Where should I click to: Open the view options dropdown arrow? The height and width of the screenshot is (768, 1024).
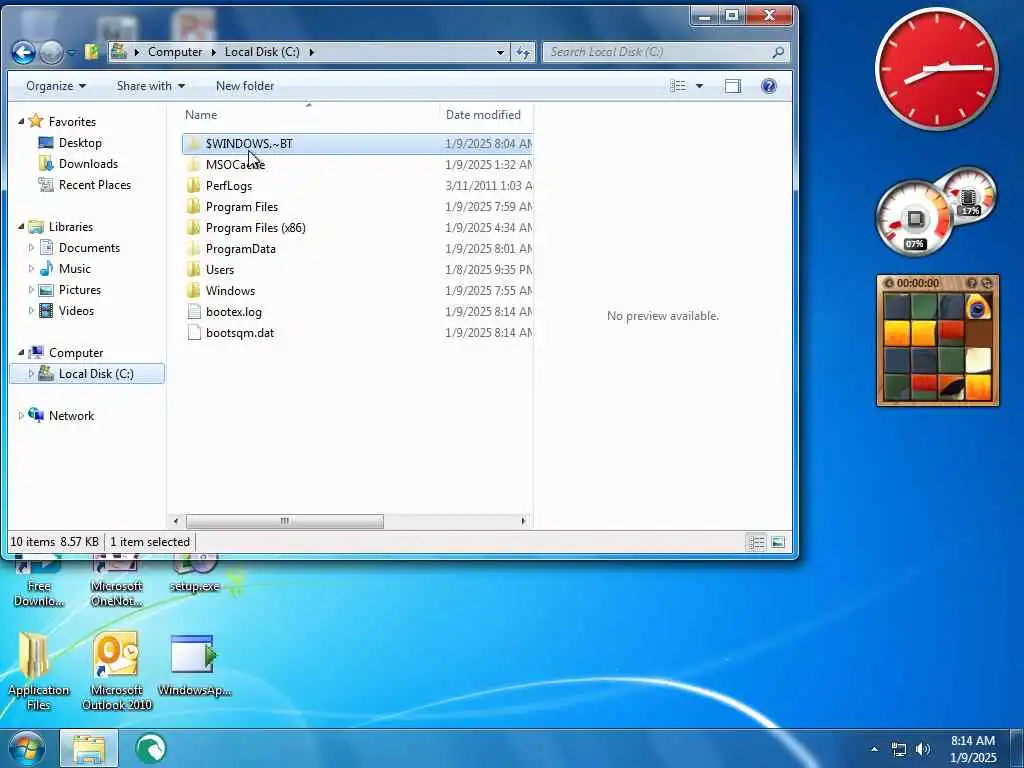(x=699, y=86)
